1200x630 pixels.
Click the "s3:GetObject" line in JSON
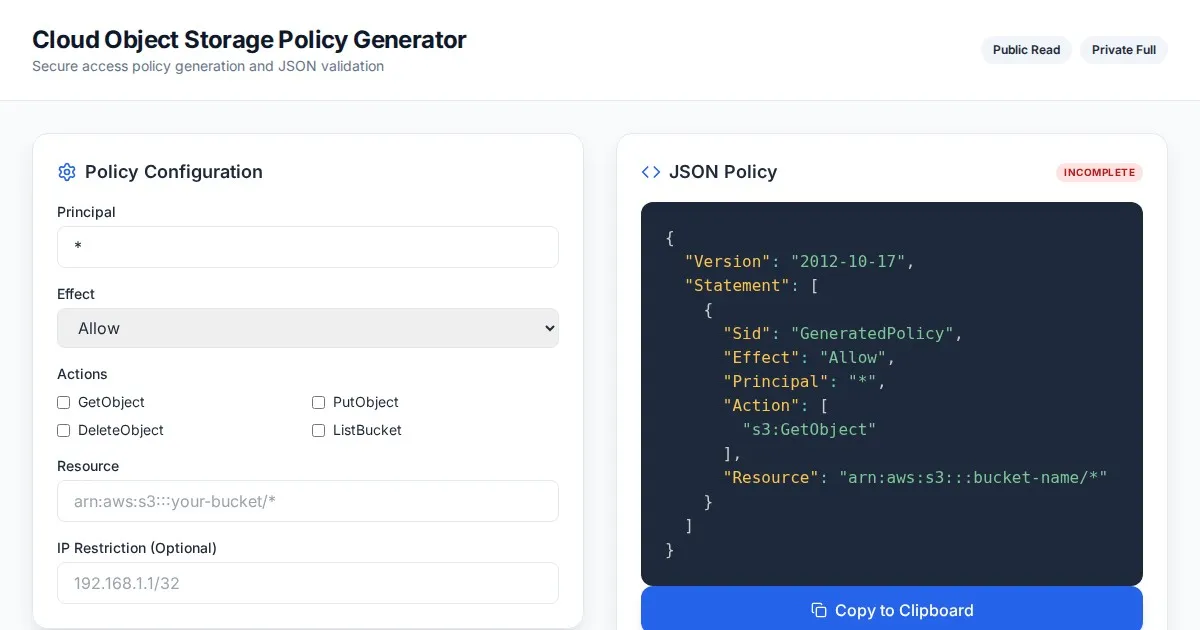click(809, 429)
